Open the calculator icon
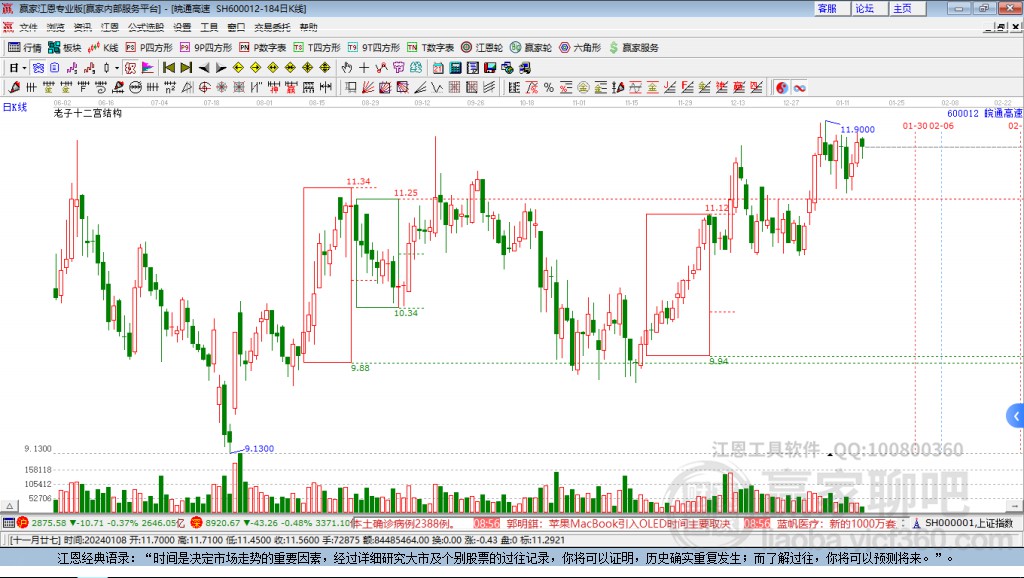Screen dimensions: 1024x578 pyautogui.click(x=456, y=68)
